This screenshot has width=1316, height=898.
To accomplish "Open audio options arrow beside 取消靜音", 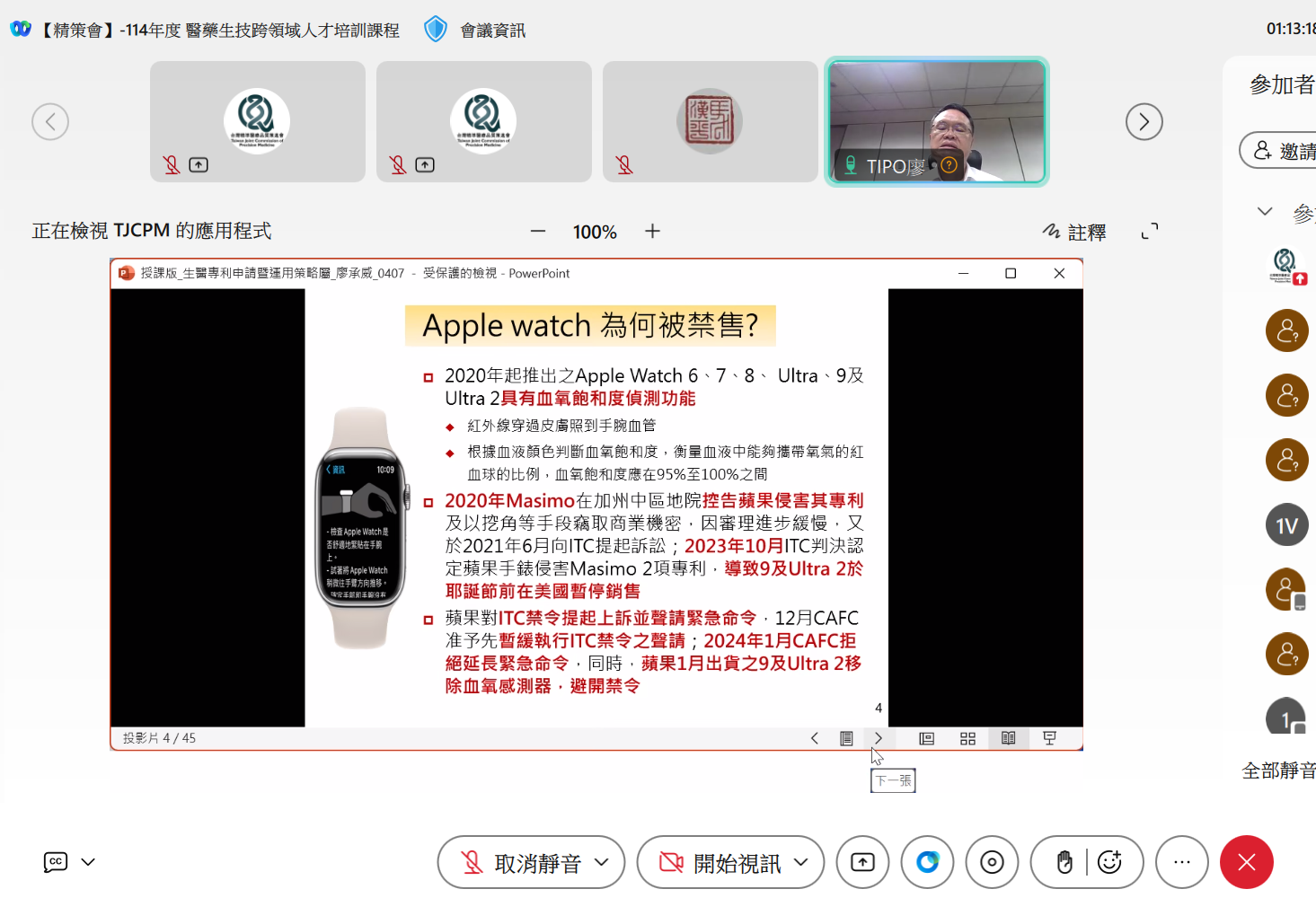I will (603, 862).
